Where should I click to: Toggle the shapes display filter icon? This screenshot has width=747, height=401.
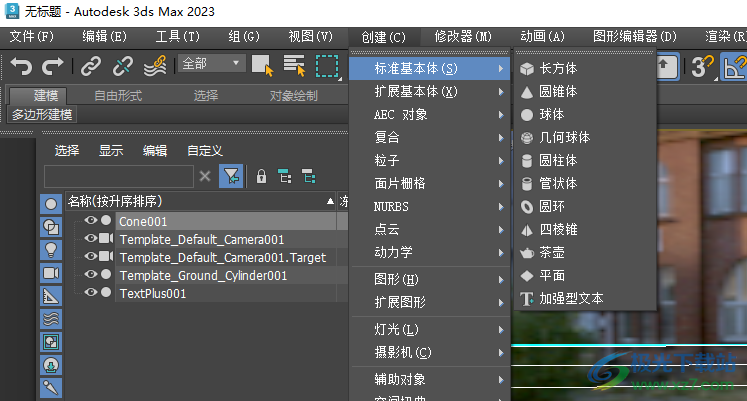pos(50,227)
